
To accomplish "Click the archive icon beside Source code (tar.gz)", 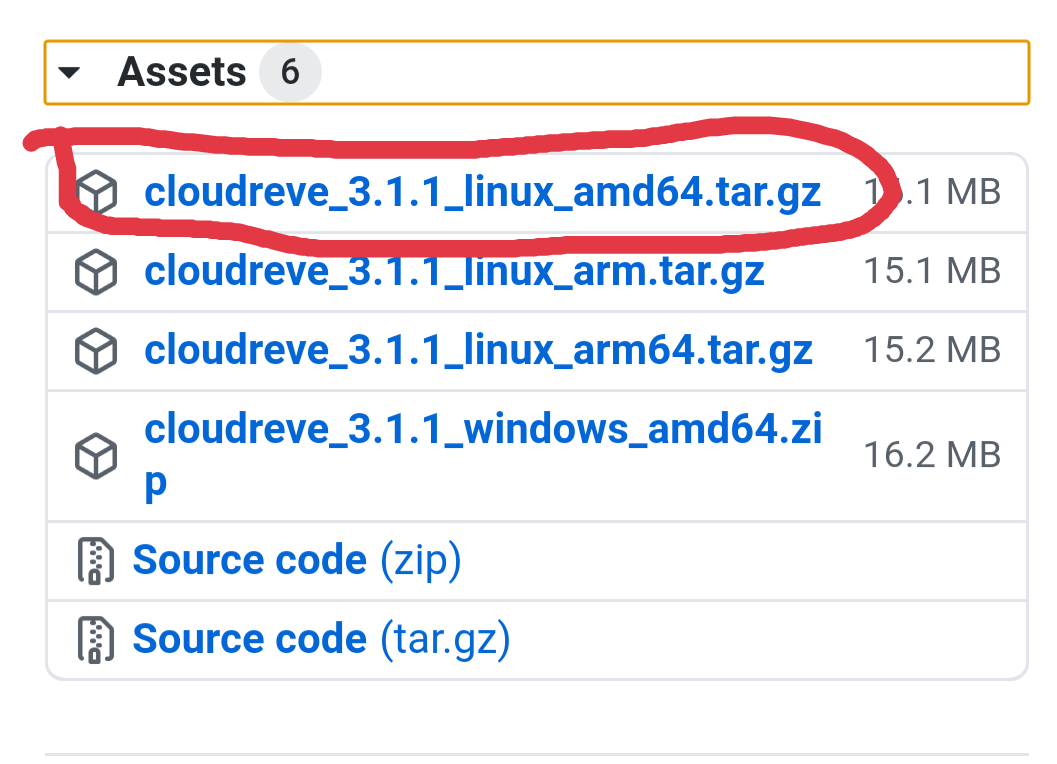I will 97,638.
